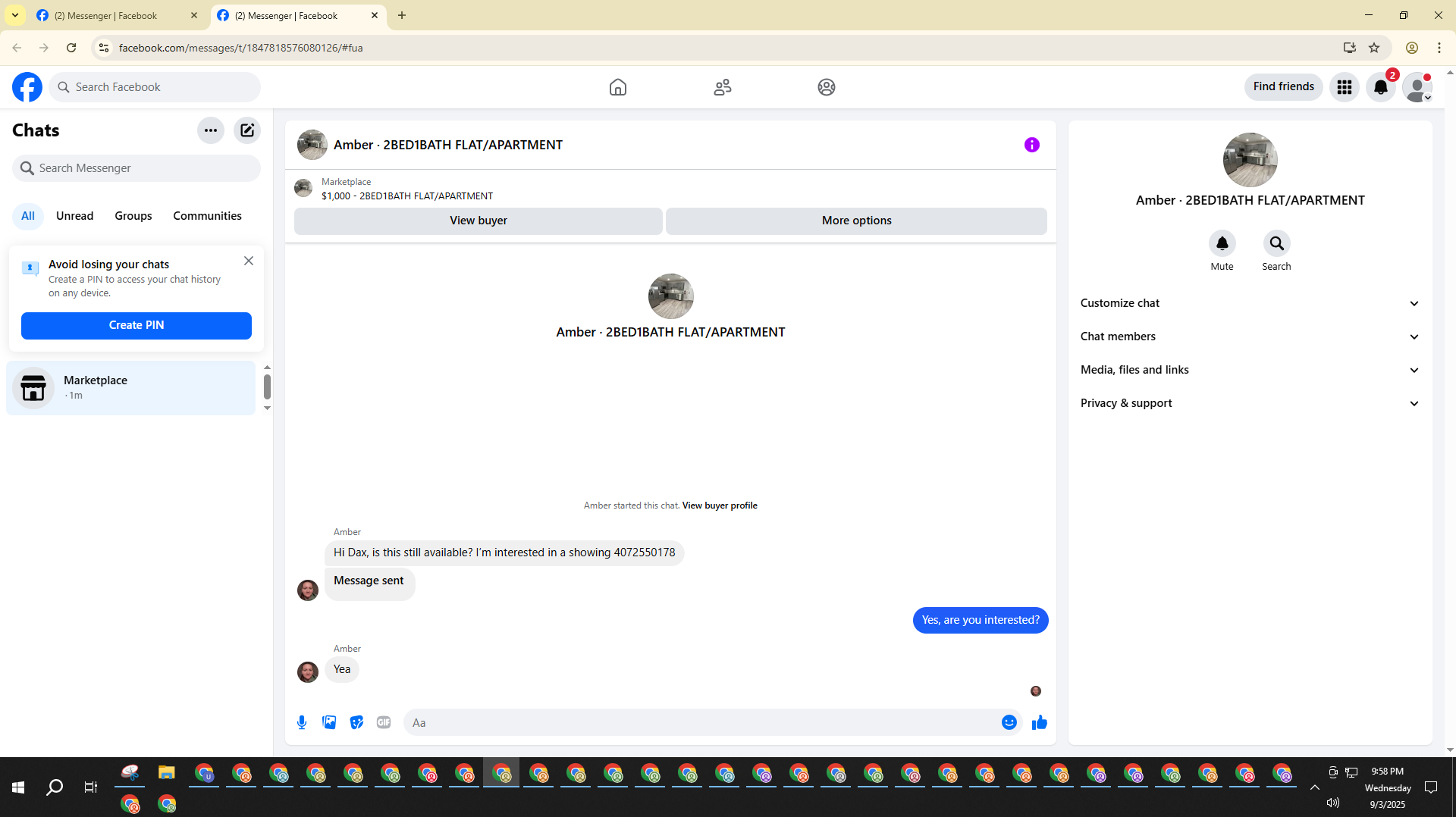Choose a sticker icon
1456x817 pixels.
click(x=356, y=722)
